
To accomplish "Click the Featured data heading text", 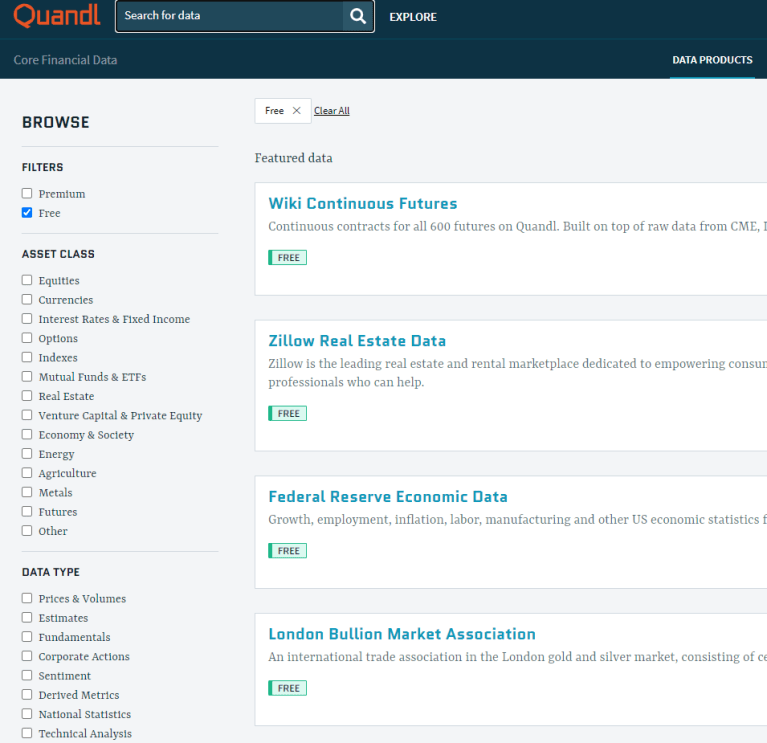I will [293, 158].
